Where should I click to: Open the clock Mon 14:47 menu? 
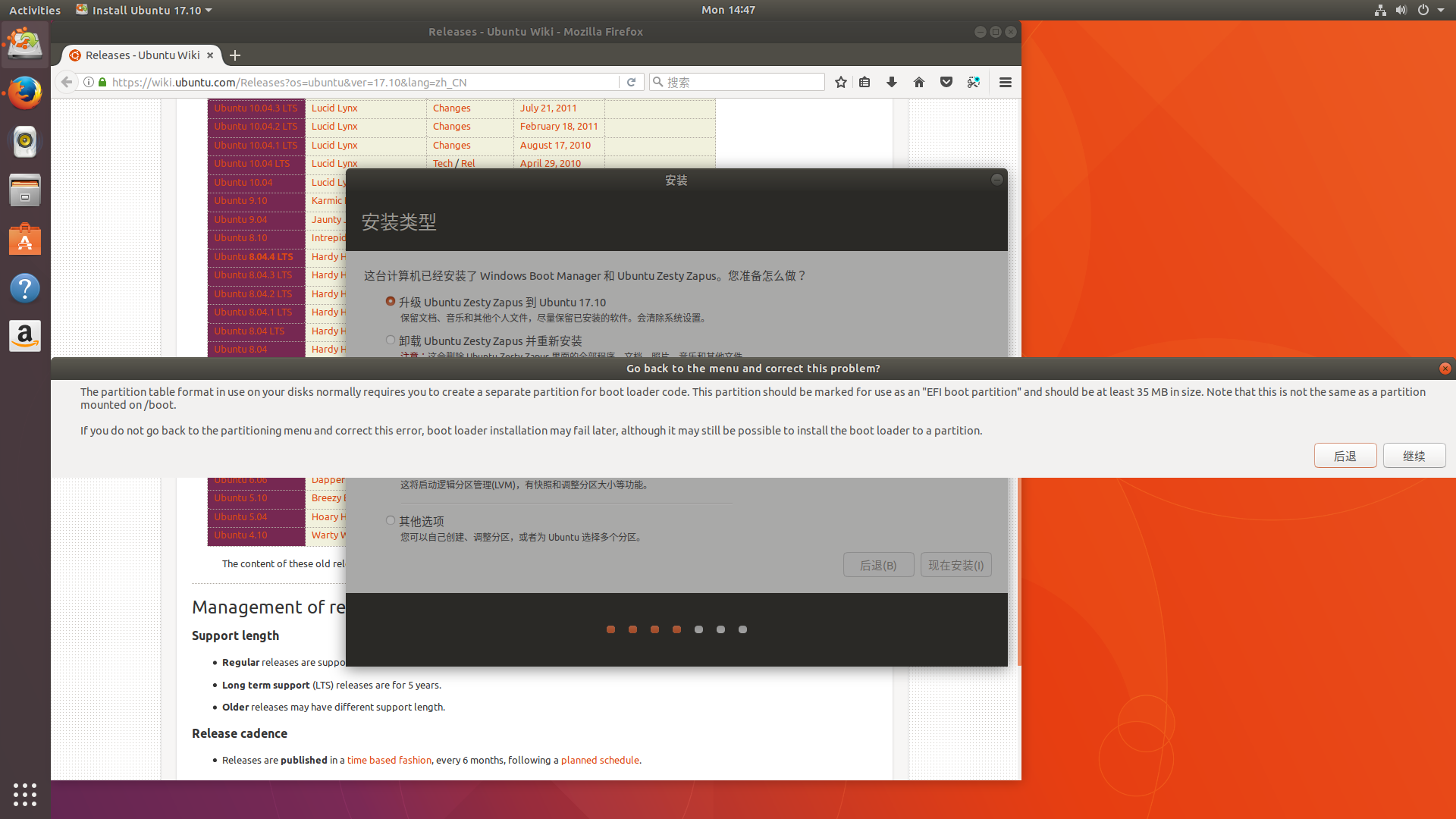pos(728,10)
